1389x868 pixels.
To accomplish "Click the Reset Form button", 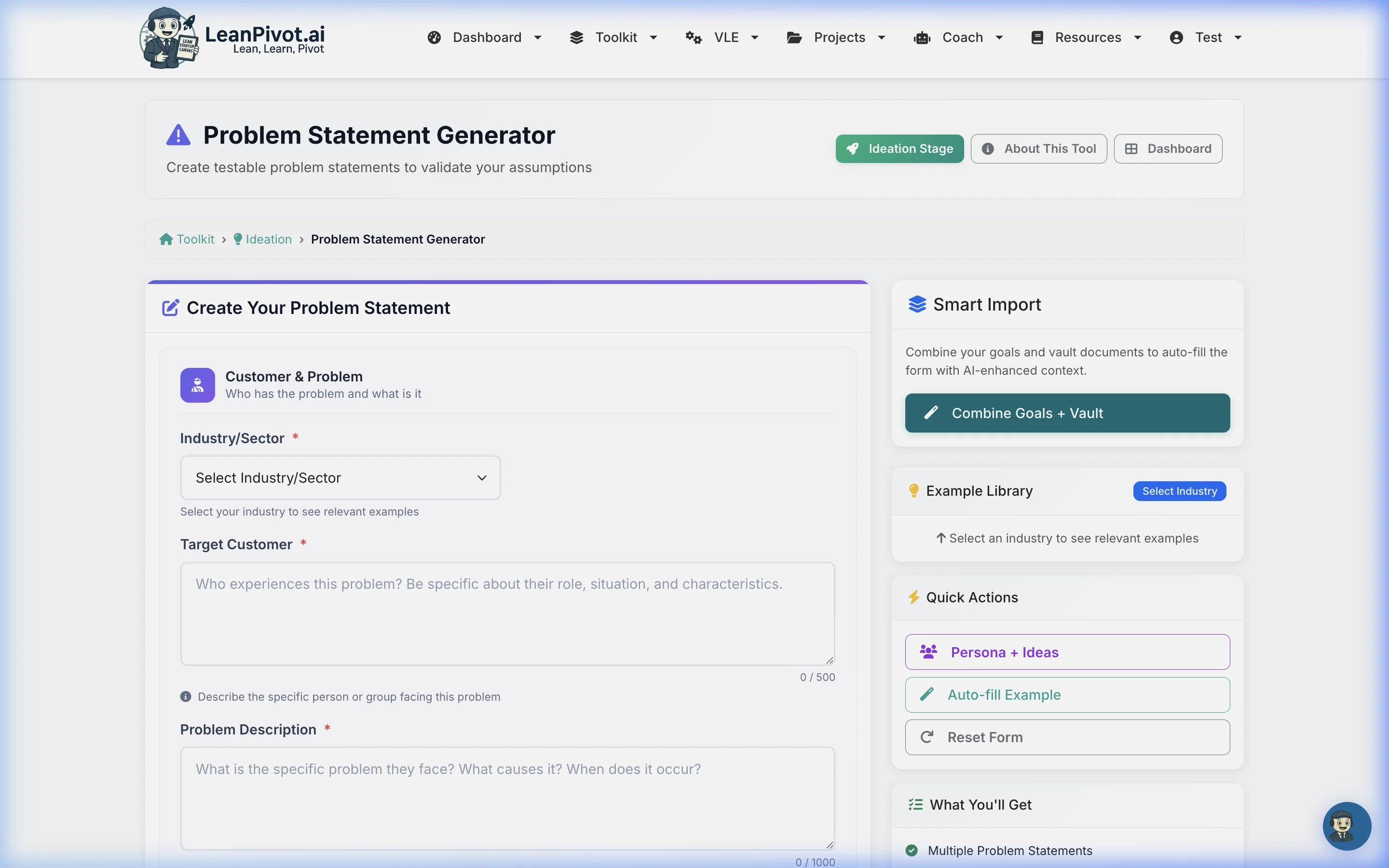I will point(1067,737).
